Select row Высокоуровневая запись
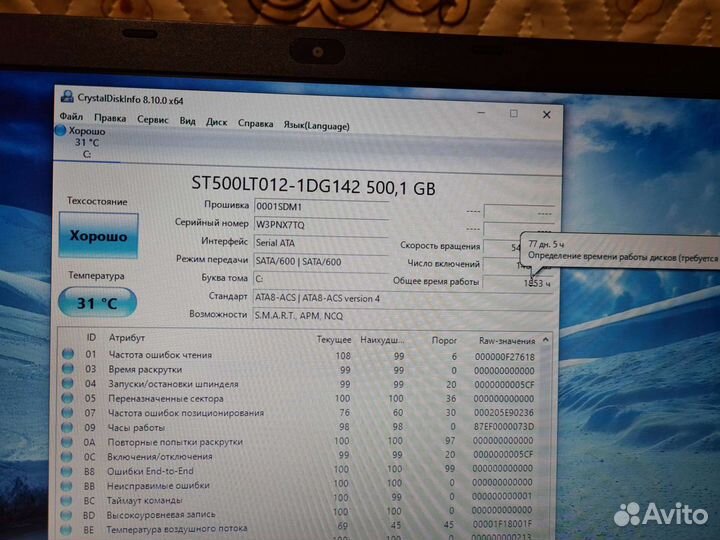The image size is (720, 540). [x=298, y=512]
